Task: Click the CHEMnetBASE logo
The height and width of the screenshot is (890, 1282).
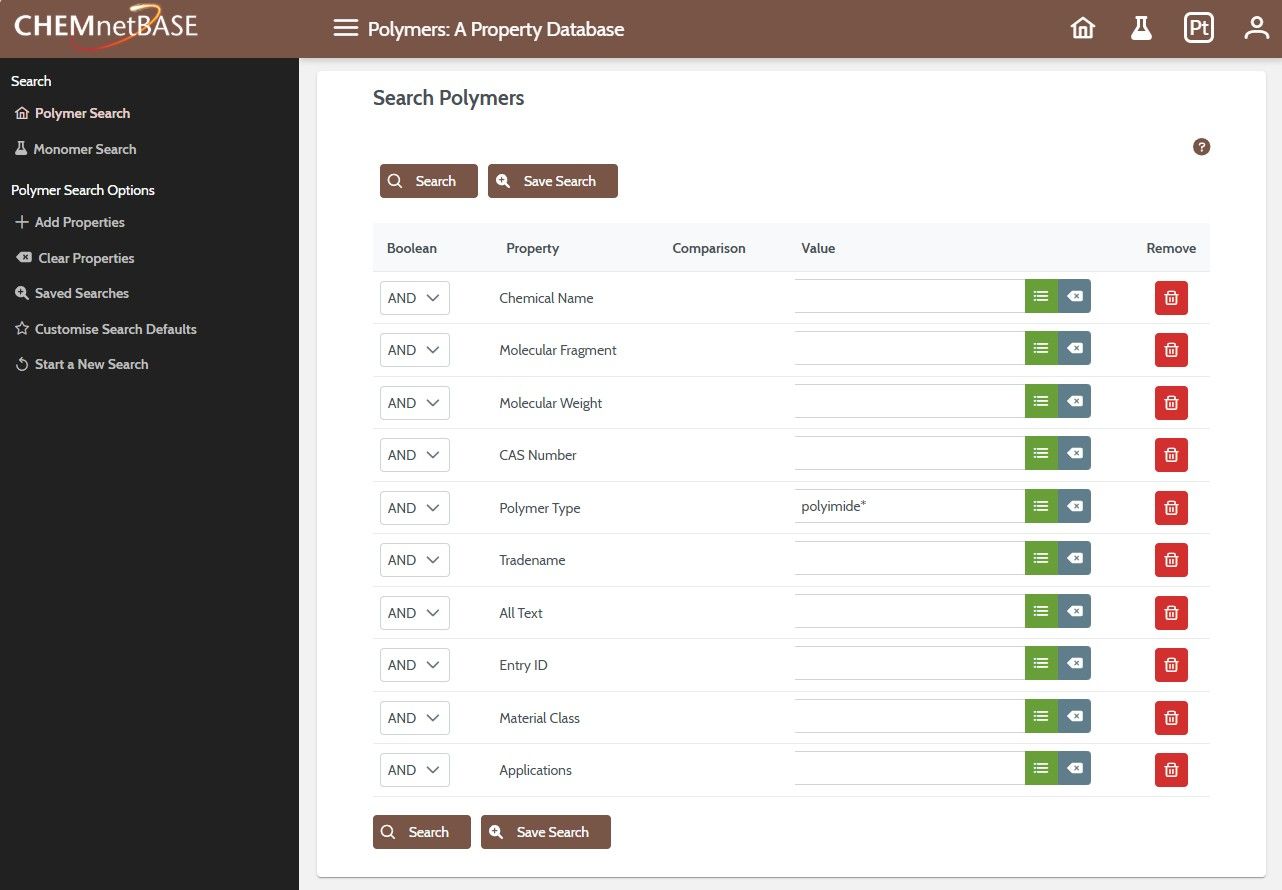Action: (x=106, y=26)
